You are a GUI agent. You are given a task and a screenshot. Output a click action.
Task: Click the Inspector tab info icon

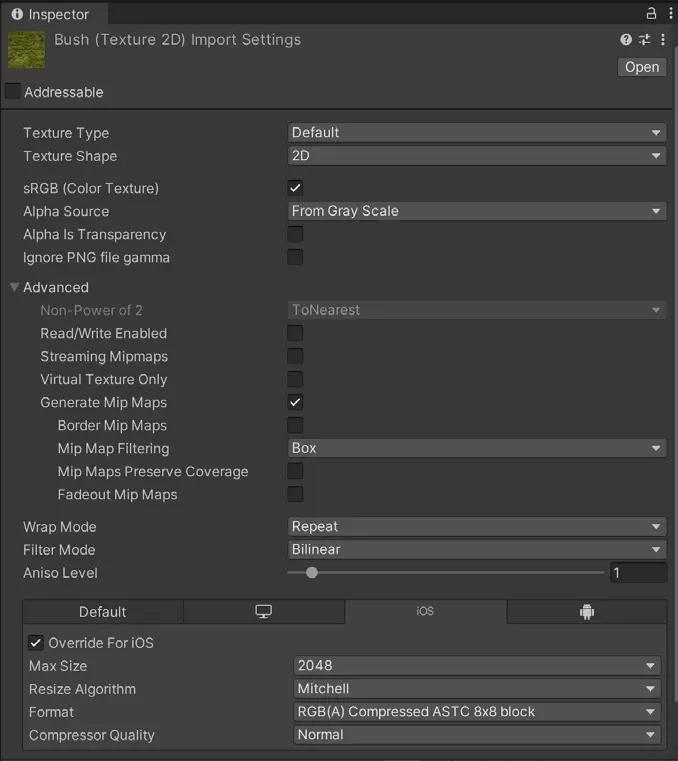tap(17, 14)
